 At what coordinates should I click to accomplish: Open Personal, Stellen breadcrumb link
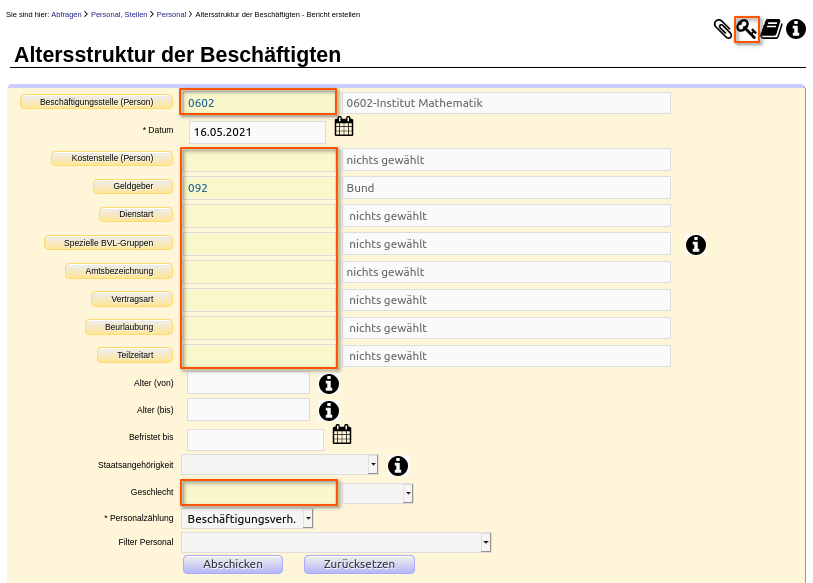(x=119, y=15)
